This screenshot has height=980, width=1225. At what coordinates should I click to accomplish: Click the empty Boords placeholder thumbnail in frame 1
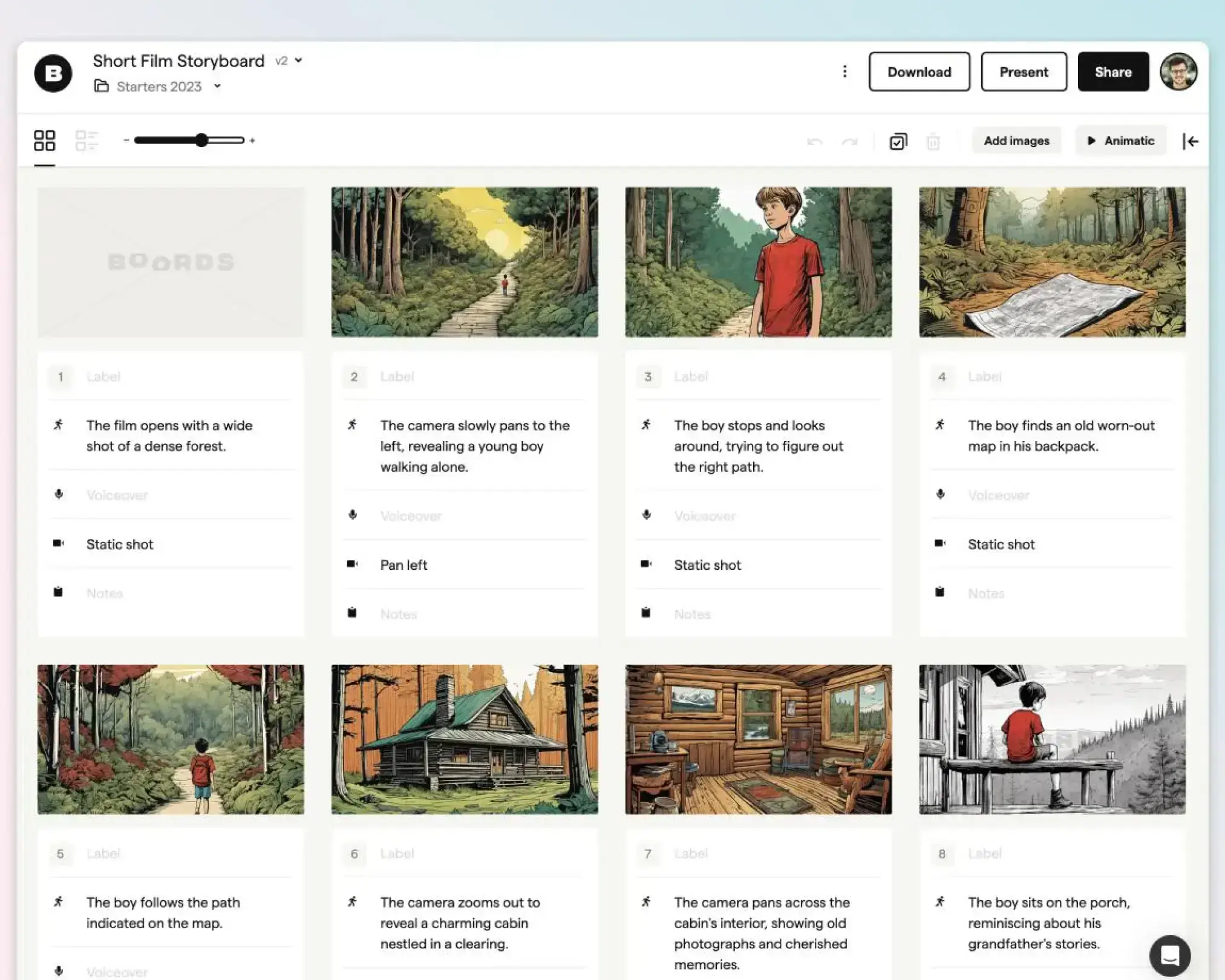(171, 262)
